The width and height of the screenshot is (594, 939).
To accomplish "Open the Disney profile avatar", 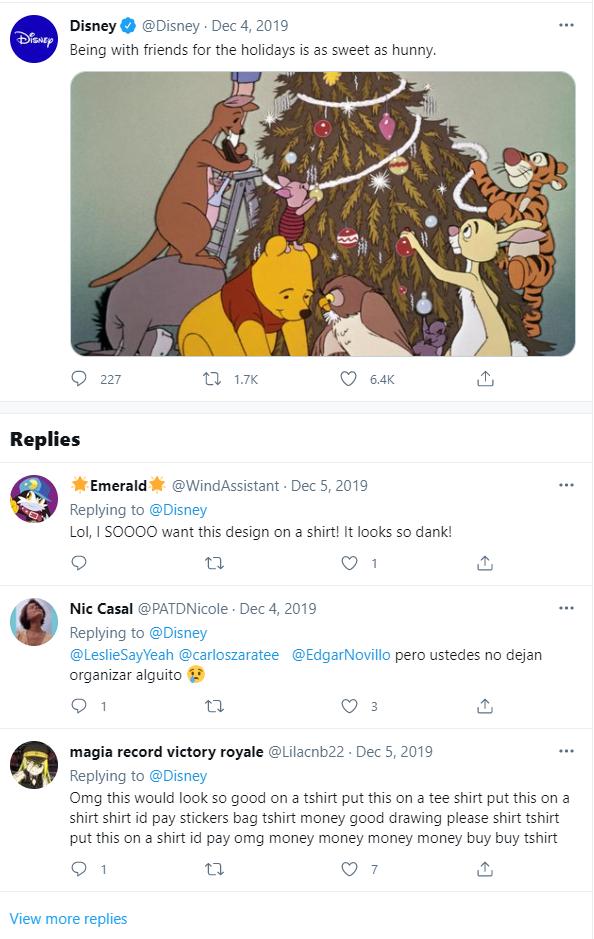I will click(x=34, y=39).
